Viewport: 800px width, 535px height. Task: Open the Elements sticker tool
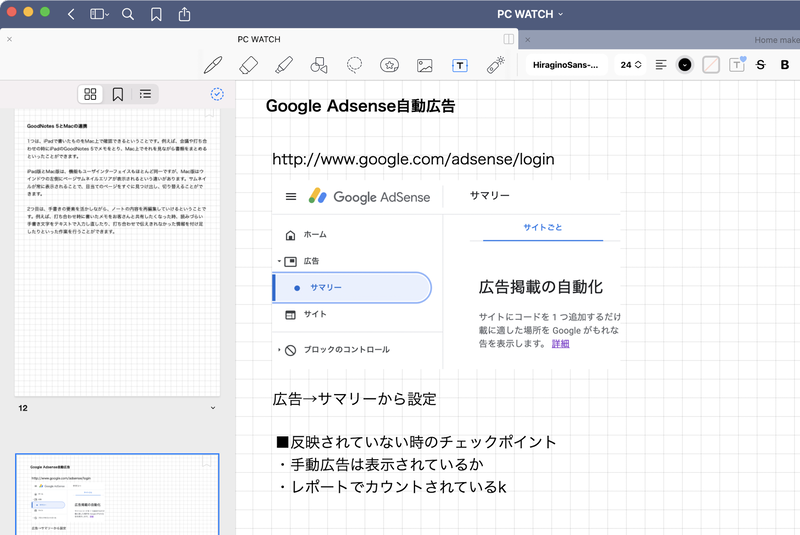(x=389, y=65)
